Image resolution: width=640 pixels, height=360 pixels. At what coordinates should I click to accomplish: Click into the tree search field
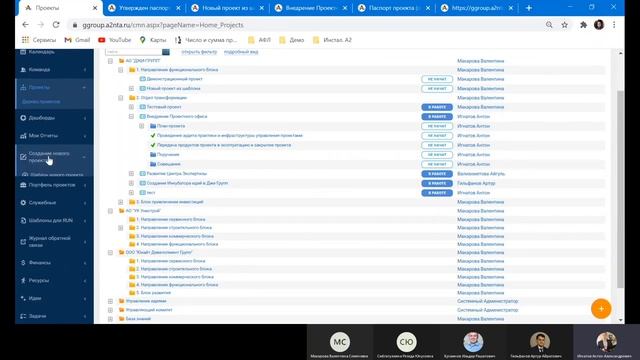[133, 52]
